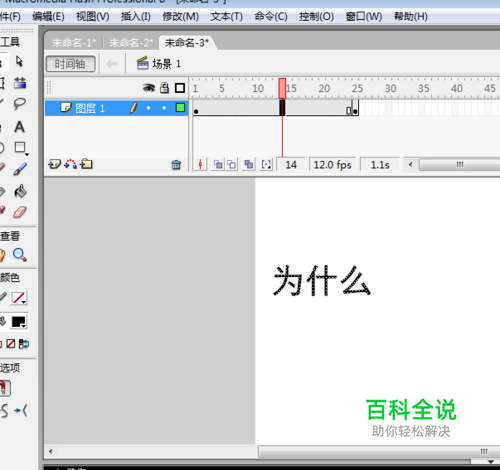Click the 12.0 fps frame rate

[x=332, y=165]
